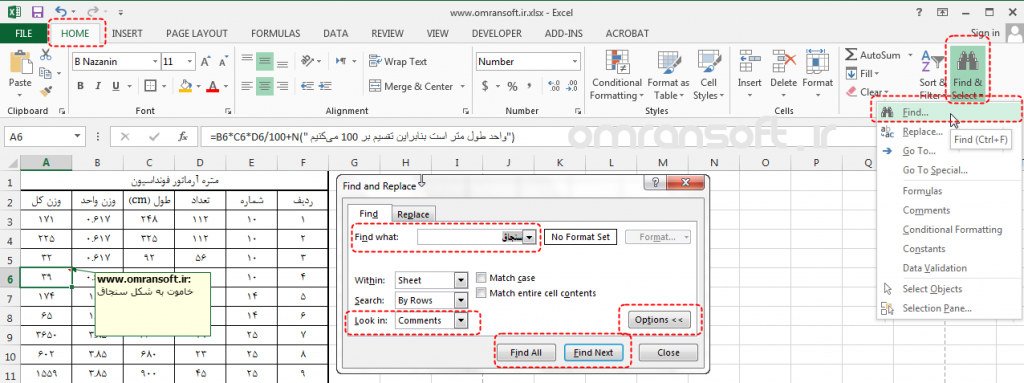
Task: Click the Percent Style icon
Action: [x=513, y=86]
